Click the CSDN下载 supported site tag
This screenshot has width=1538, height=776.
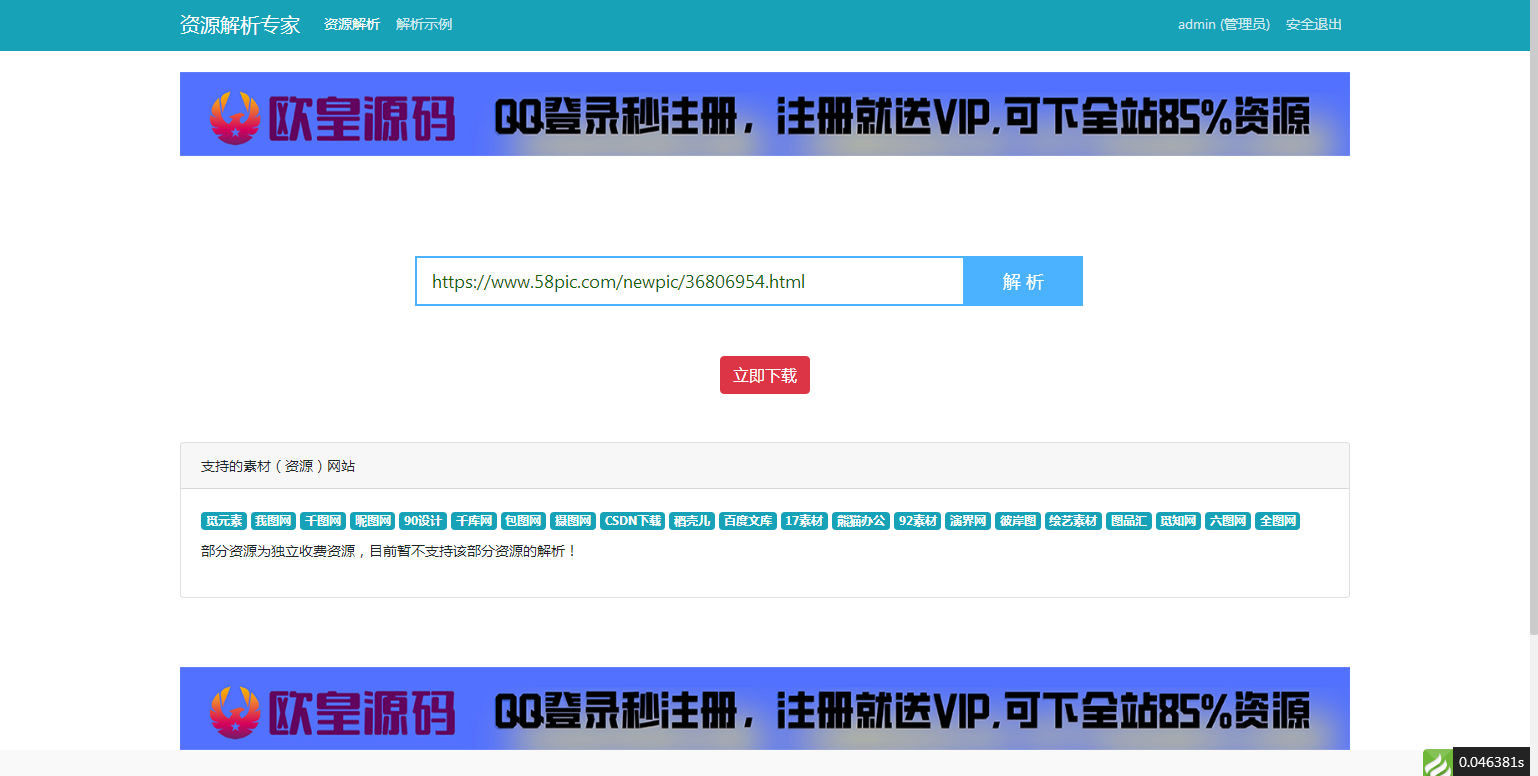tap(632, 520)
